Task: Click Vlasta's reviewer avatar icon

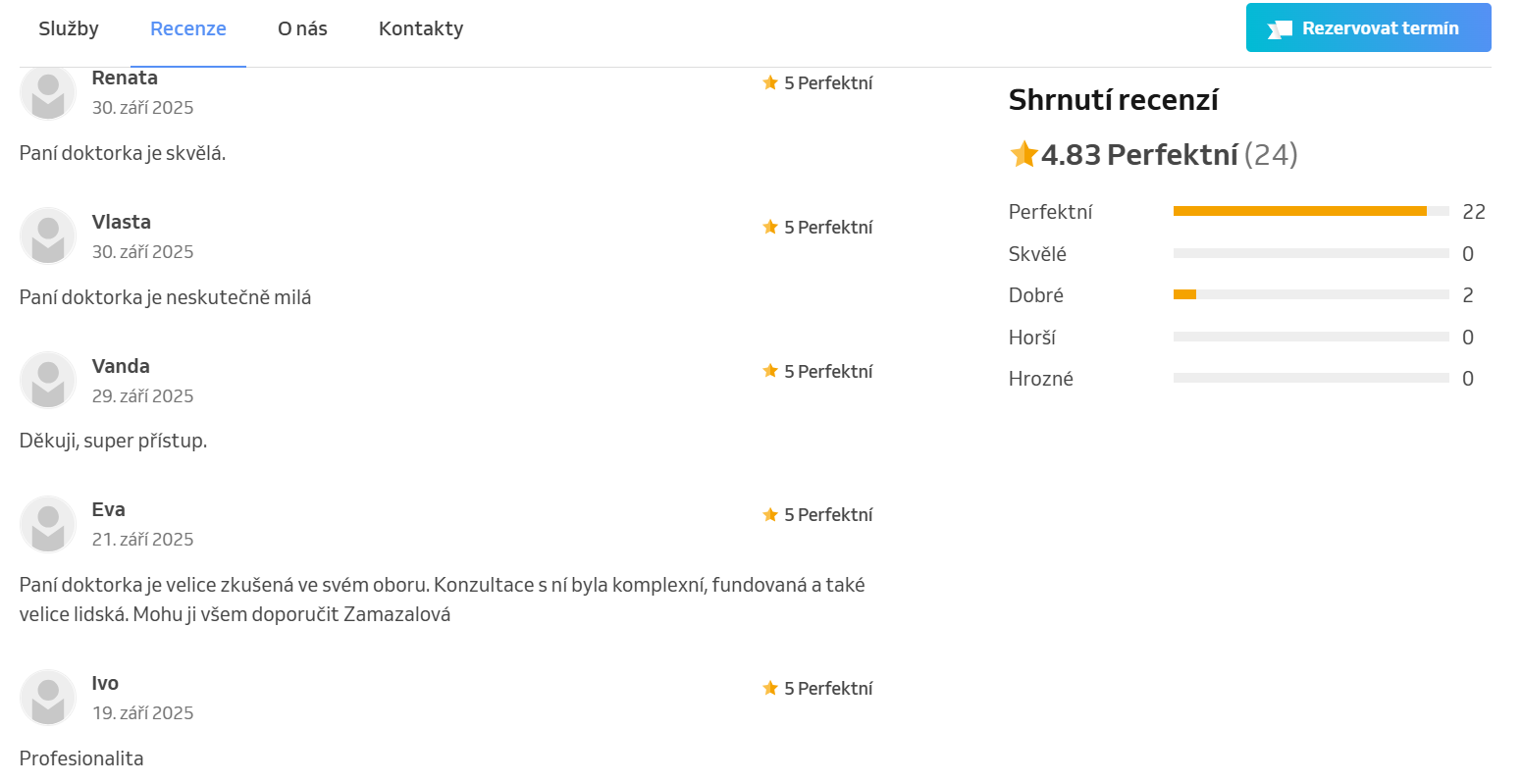Action: (x=48, y=236)
